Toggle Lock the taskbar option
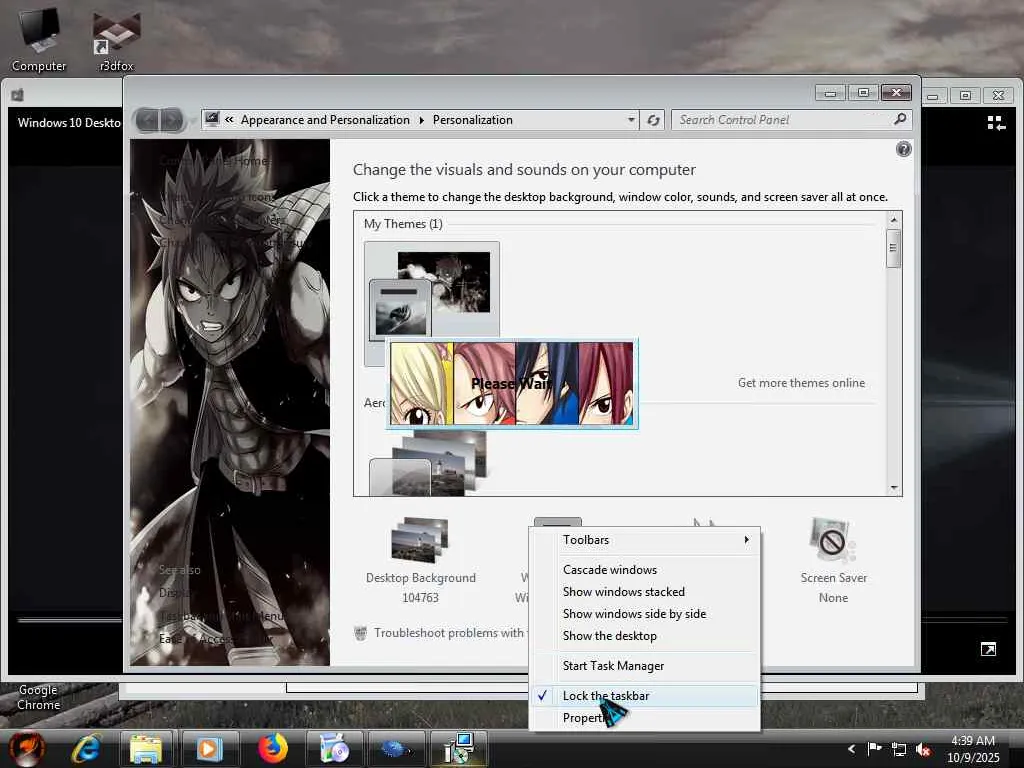1024x768 pixels. 645,696
